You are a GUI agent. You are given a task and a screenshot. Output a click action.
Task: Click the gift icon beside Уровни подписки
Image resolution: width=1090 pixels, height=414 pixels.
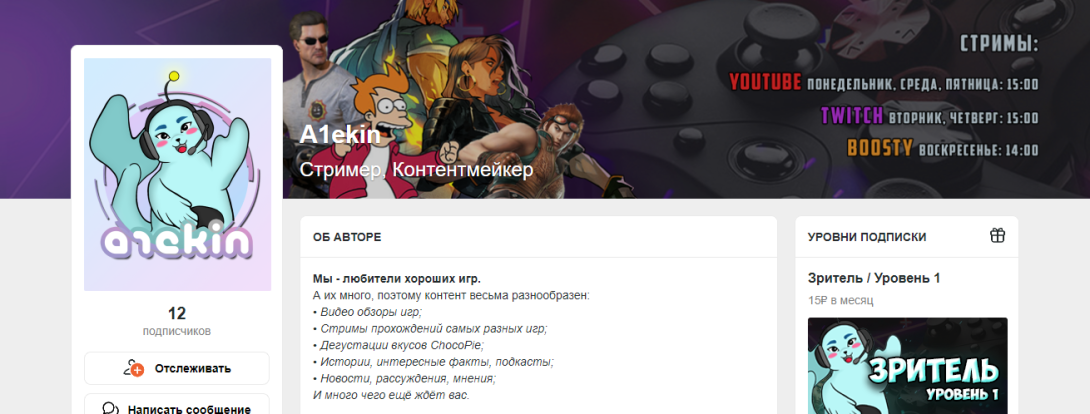point(998,235)
